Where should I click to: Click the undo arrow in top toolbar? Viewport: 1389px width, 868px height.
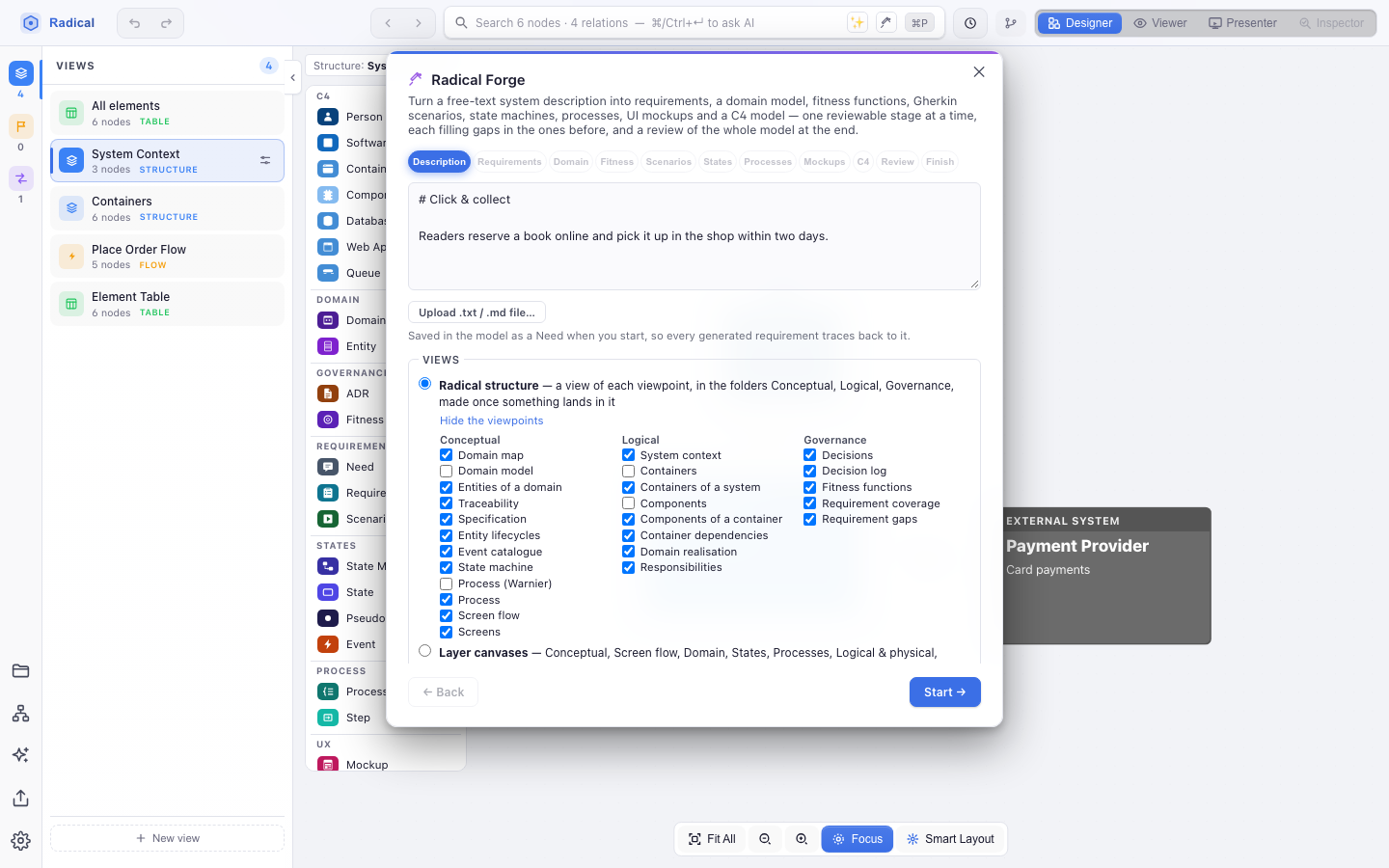(135, 23)
